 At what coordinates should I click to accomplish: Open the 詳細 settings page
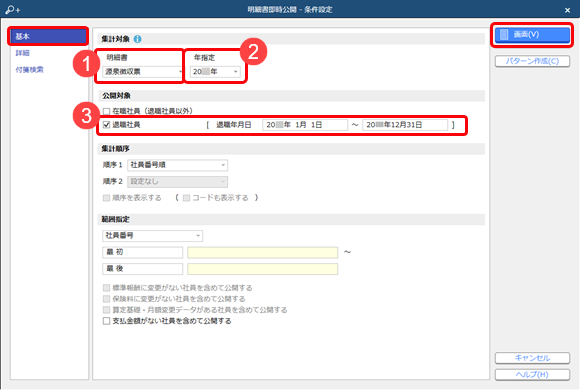[x=23, y=53]
